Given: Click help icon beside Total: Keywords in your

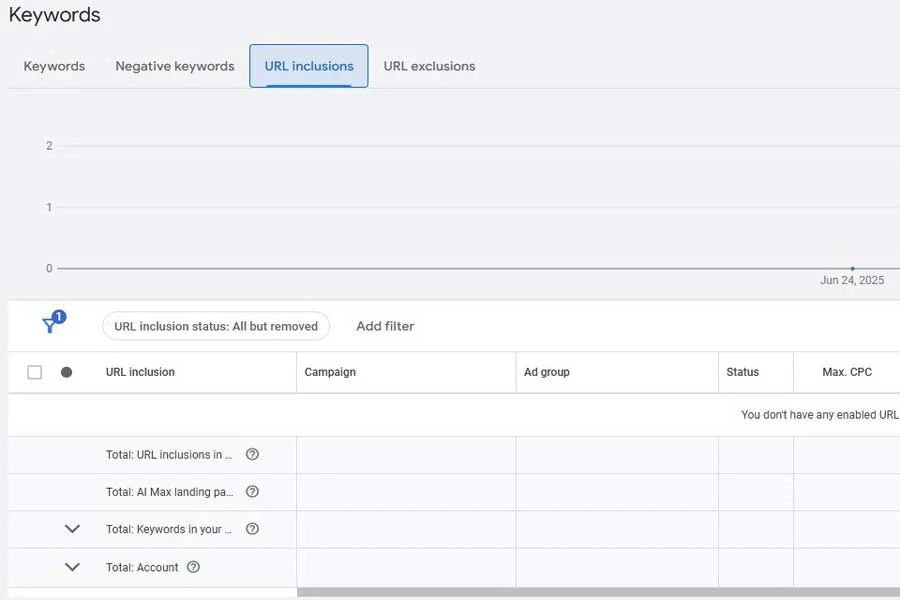Looking at the screenshot, I should [252, 529].
